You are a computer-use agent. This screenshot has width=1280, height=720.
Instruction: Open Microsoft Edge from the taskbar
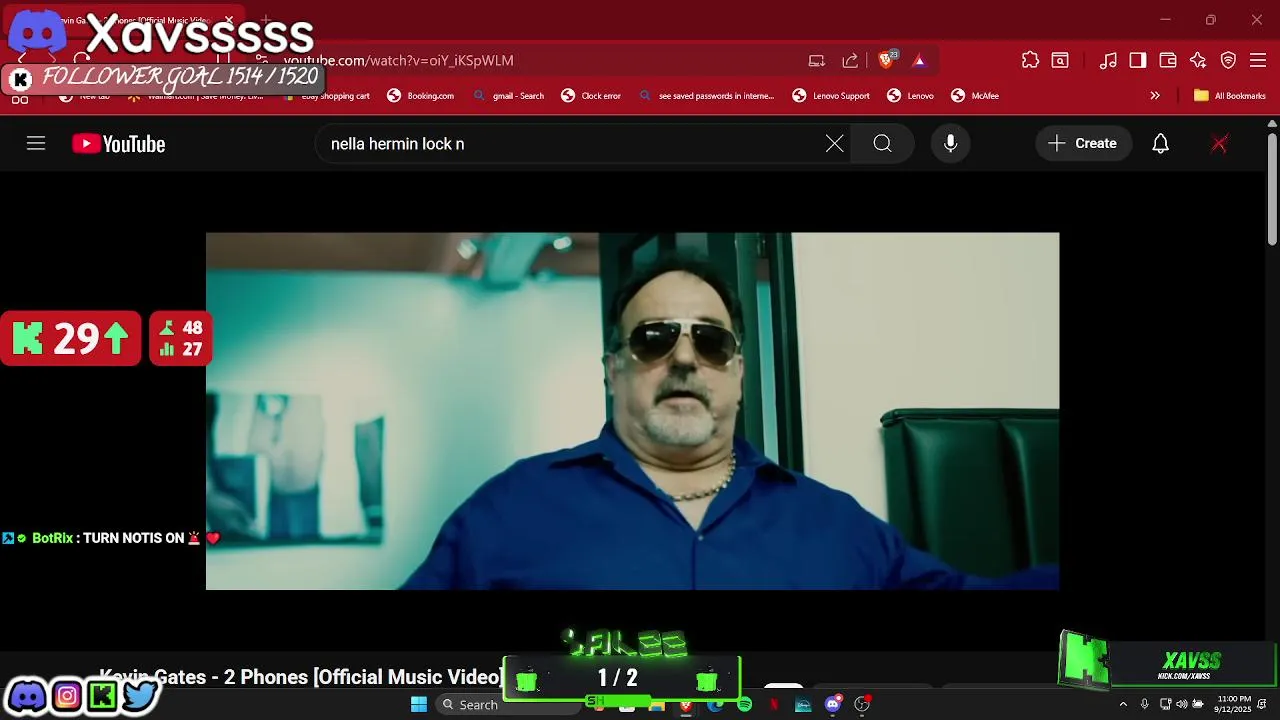coord(714,705)
